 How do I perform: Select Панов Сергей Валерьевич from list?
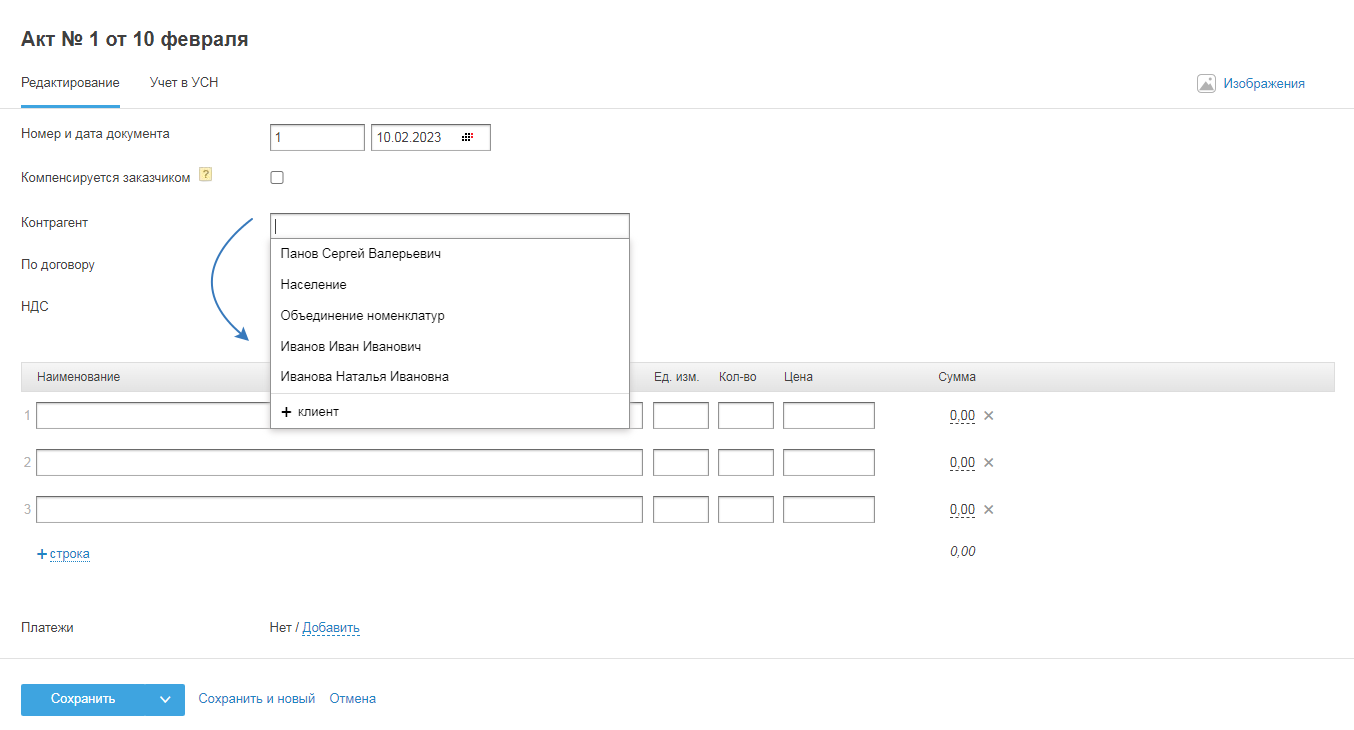pyautogui.click(x=361, y=254)
